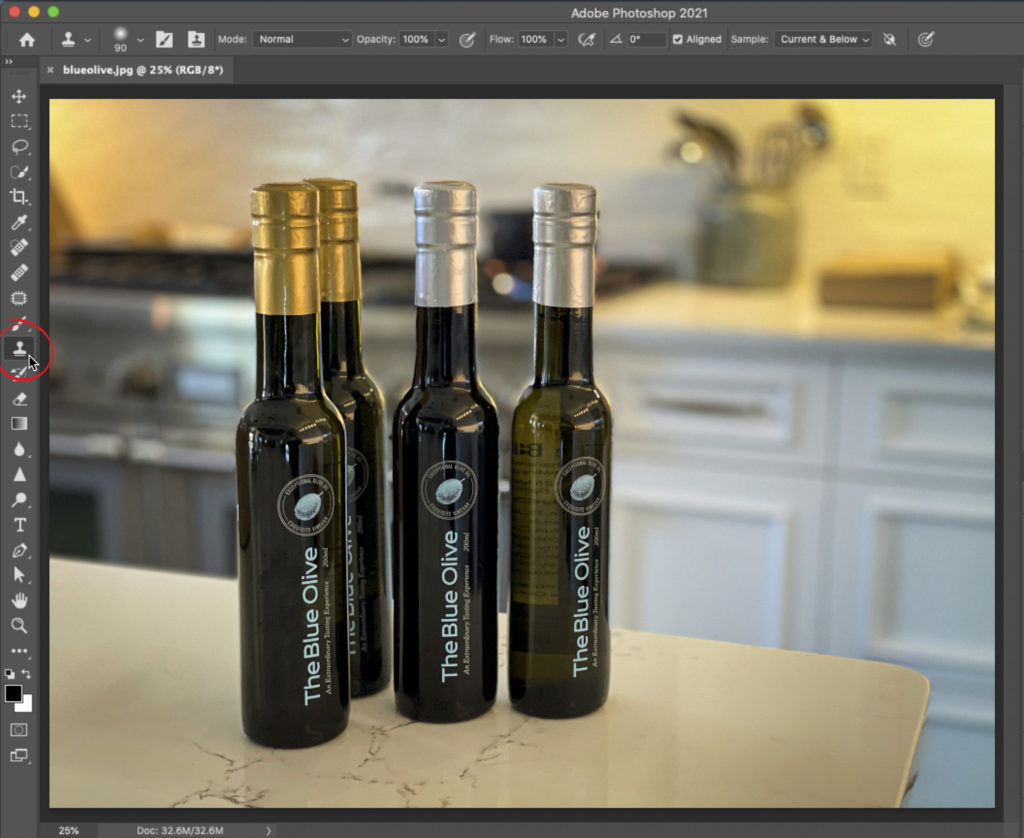Select the Type tool
This screenshot has width=1024, height=838.
coord(19,525)
